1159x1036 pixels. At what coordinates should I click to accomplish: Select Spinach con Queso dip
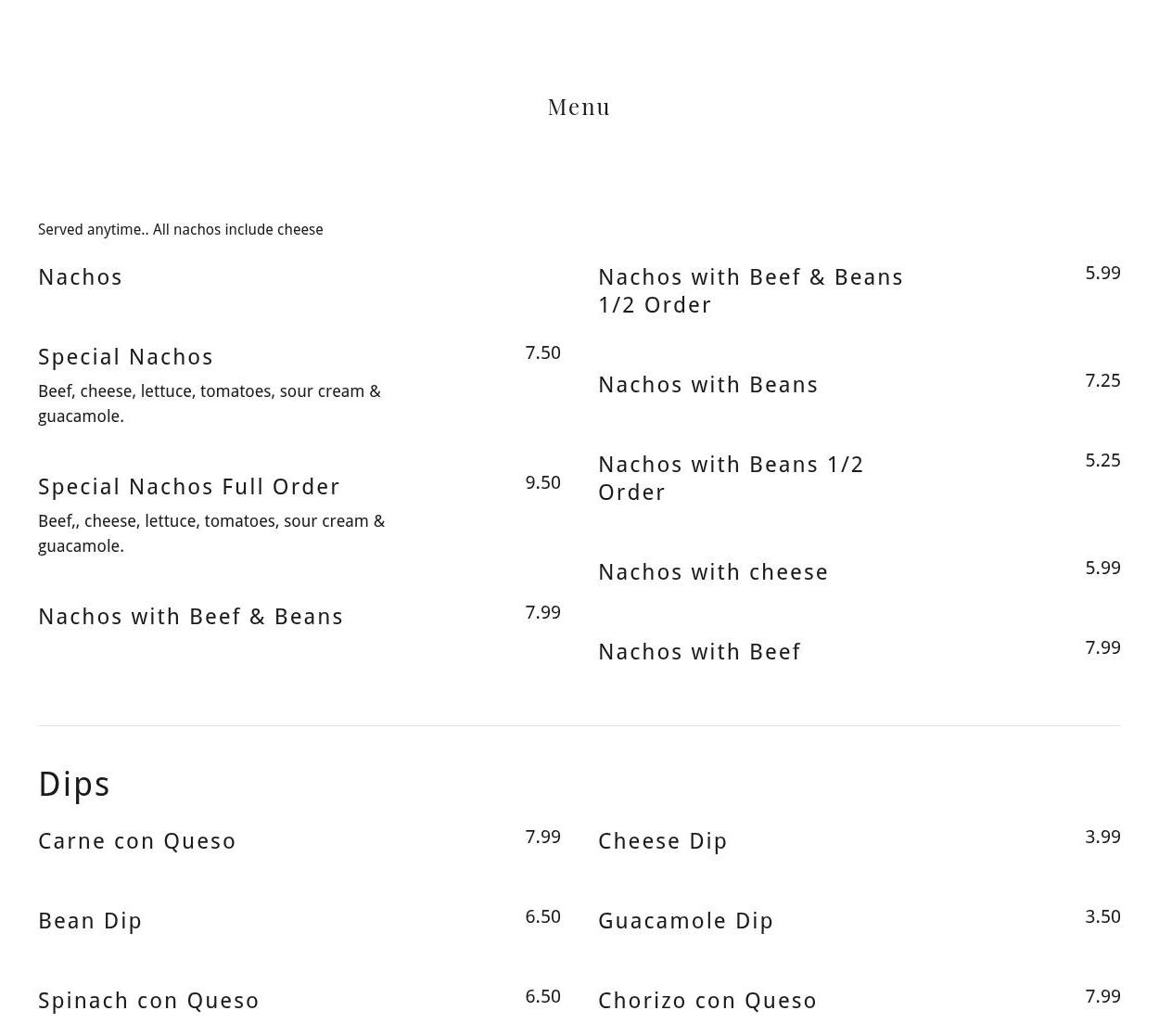coord(149,1001)
